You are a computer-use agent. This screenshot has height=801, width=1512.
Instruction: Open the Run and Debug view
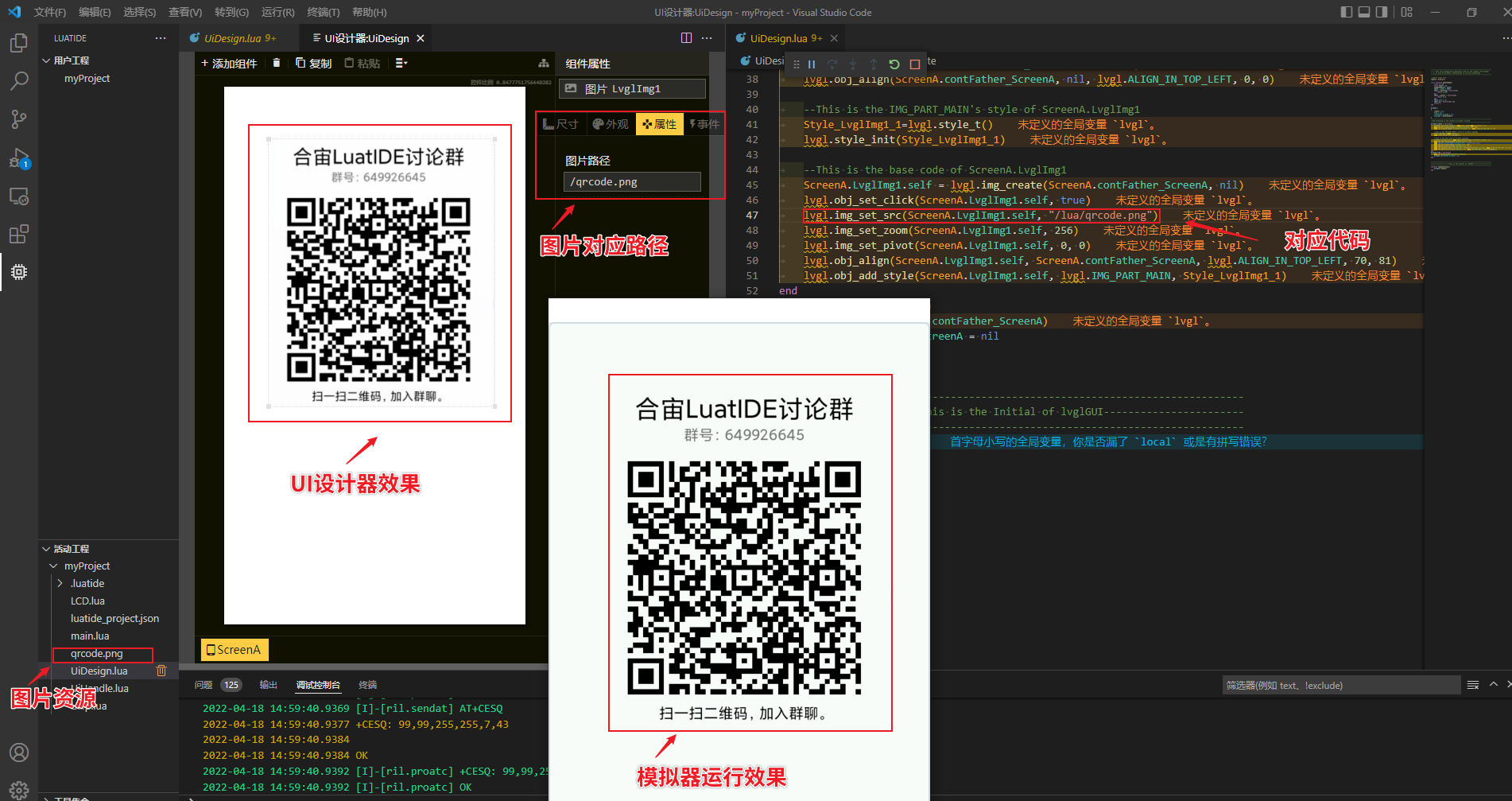point(18,158)
